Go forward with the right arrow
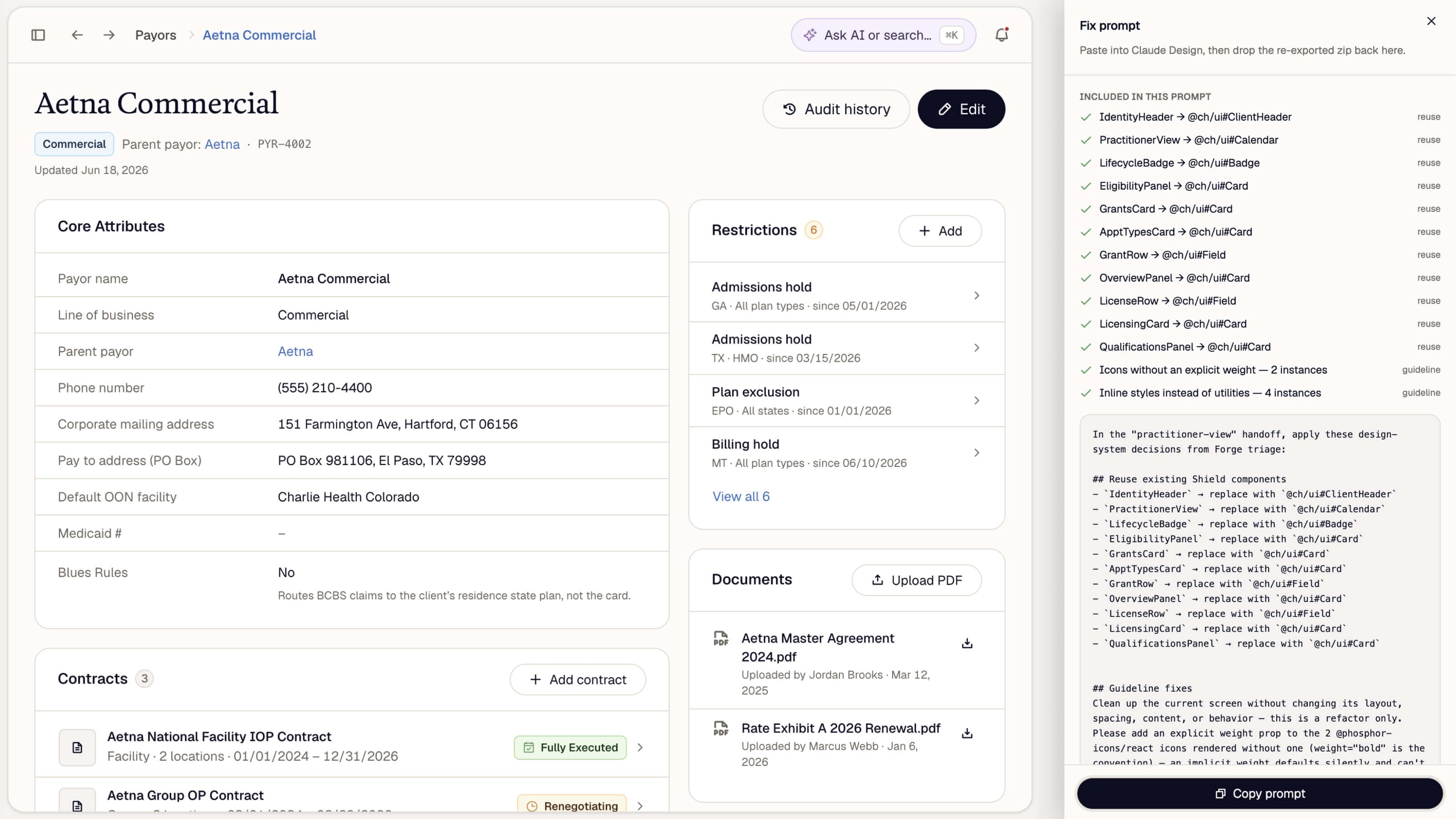The width and height of the screenshot is (1456, 819). coord(109,35)
